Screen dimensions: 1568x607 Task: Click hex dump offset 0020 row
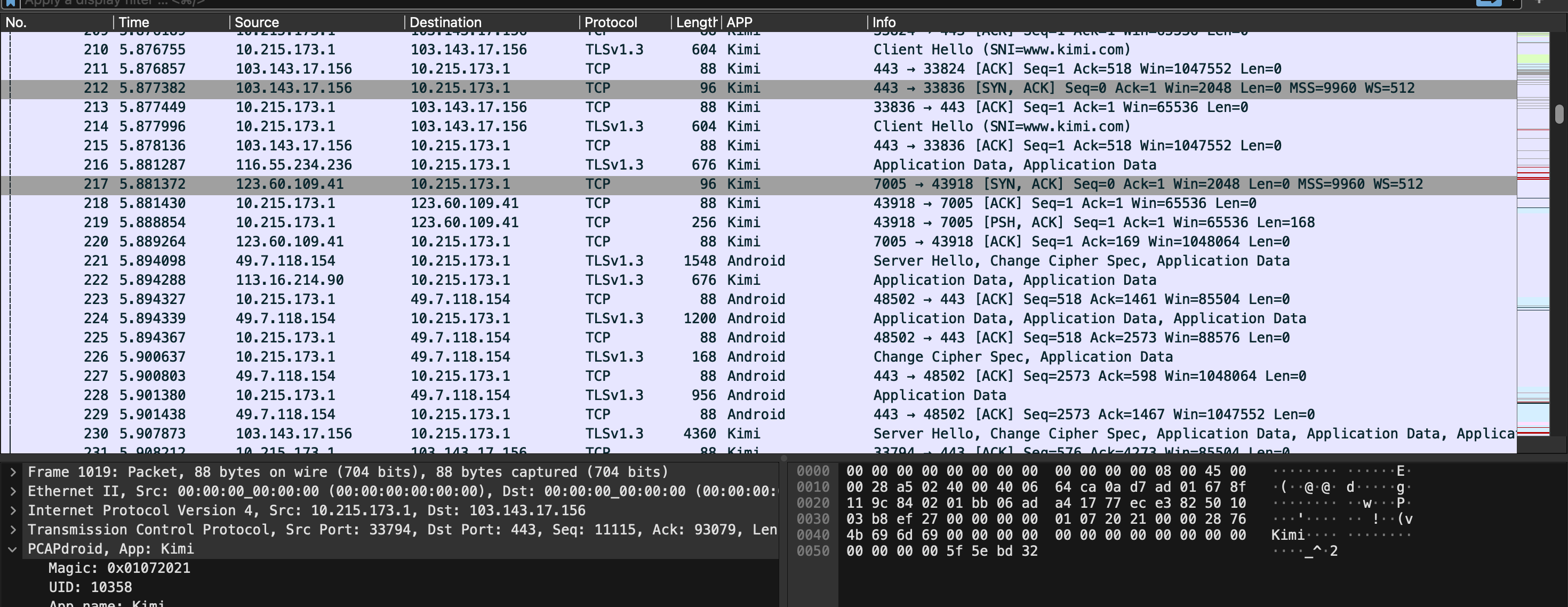[x=1103, y=503]
